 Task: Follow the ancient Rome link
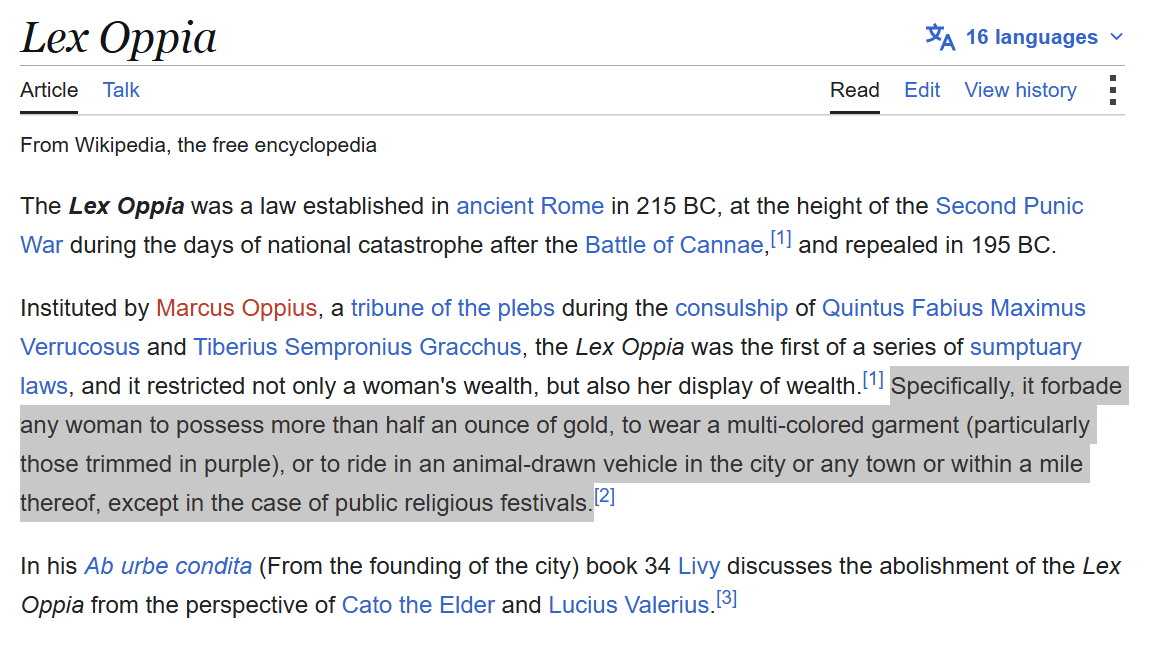pos(530,206)
